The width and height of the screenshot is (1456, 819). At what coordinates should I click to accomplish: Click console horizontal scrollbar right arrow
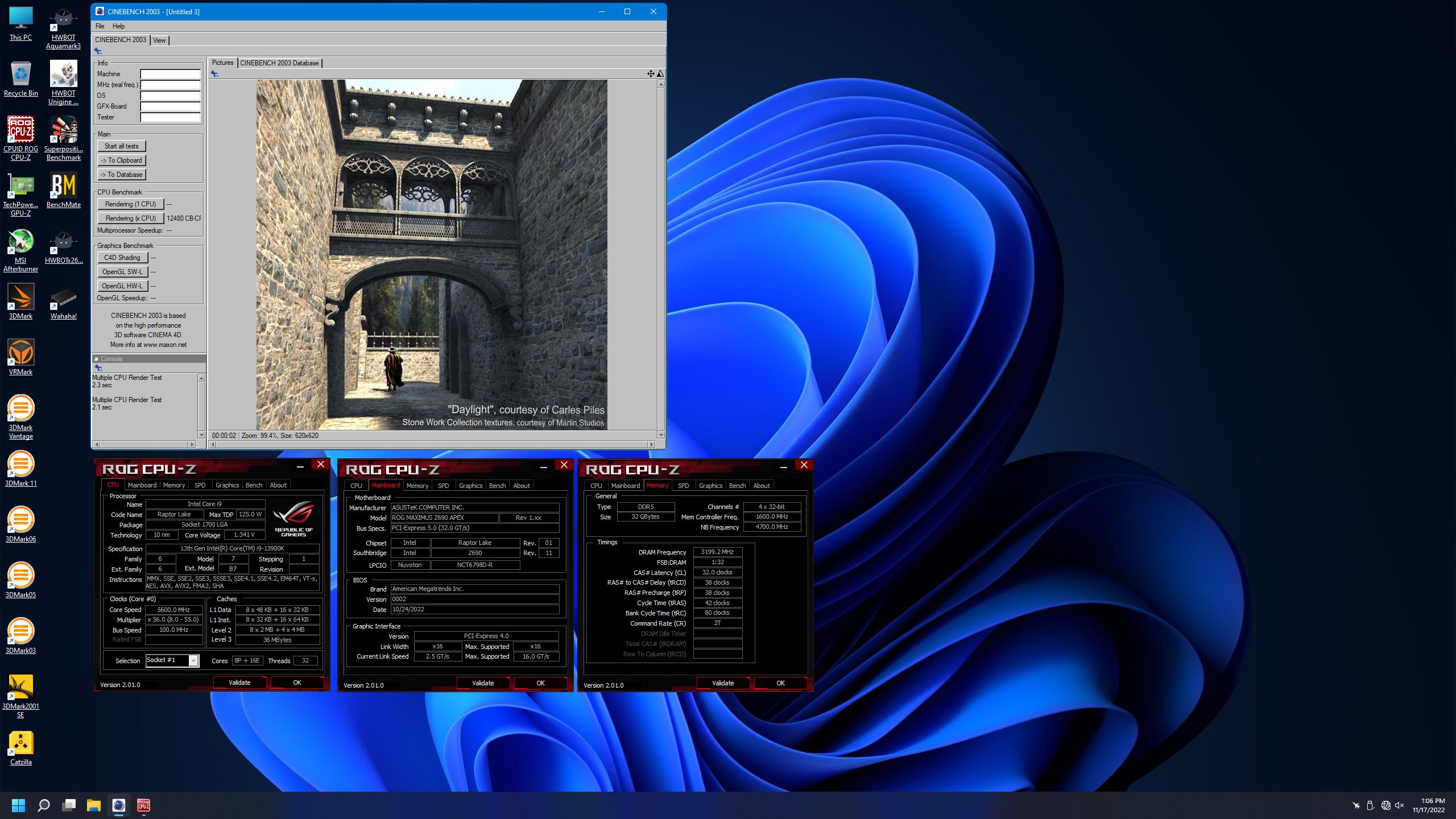click(192, 444)
